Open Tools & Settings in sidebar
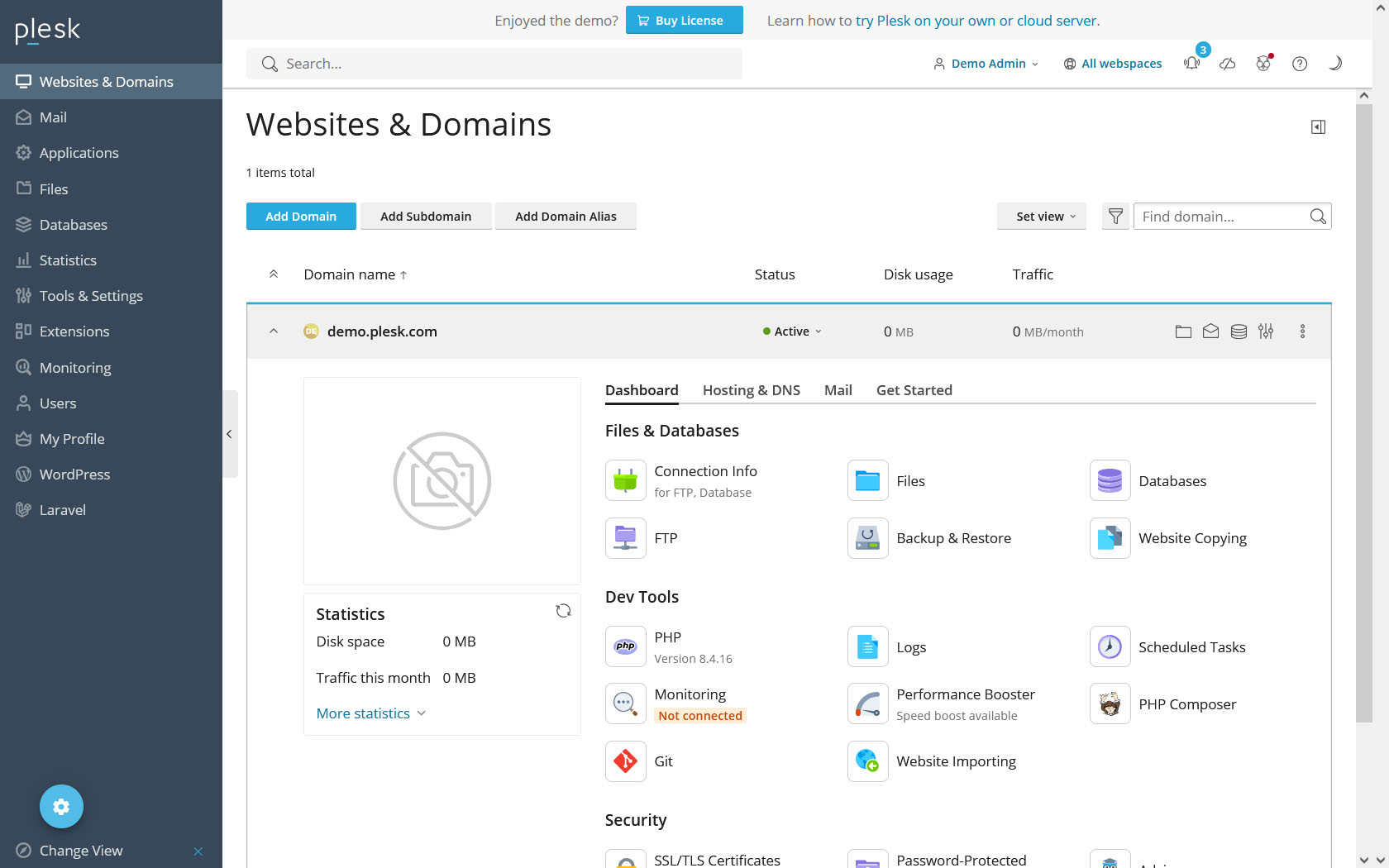 click(91, 296)
